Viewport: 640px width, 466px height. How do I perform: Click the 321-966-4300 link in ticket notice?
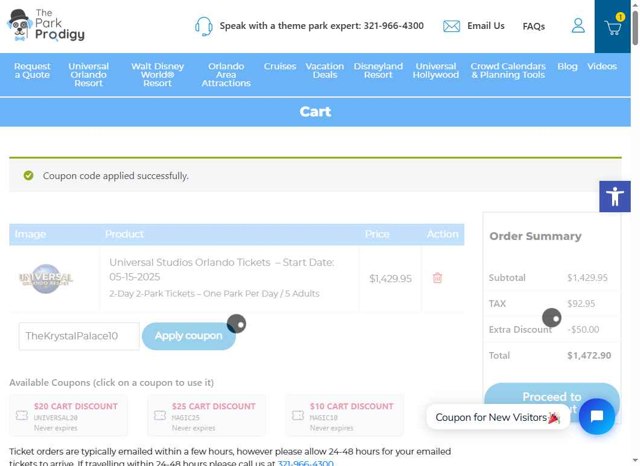[305, 463]
